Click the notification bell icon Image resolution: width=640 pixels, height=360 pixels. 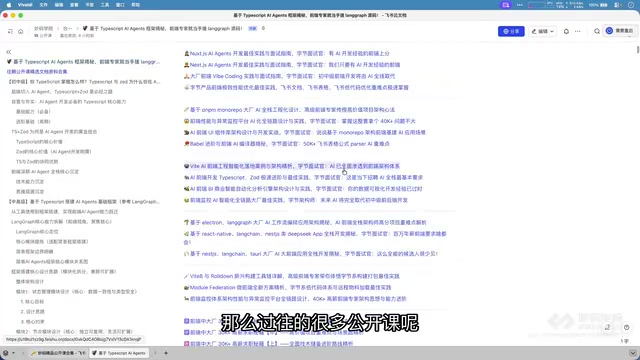(566, 31)
